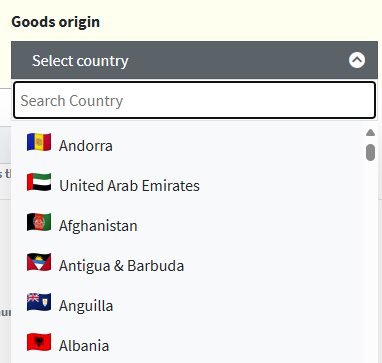The width and height of the screenshot is (382, 363).
Task: Focus the Search Country field
Action: (x=194, y=100)
